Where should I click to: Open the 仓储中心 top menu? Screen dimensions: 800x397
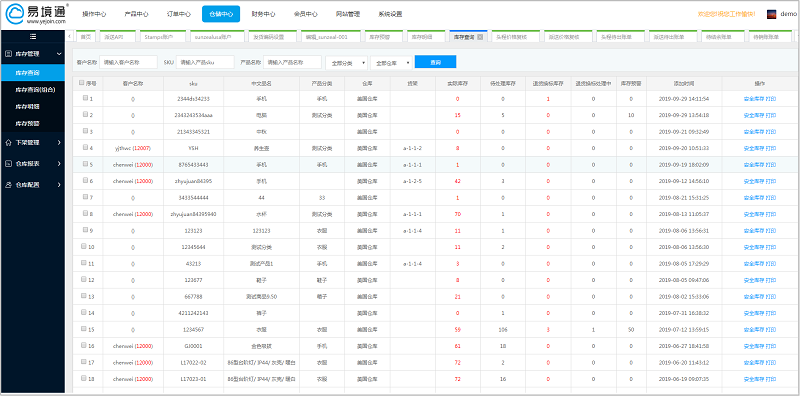coord(221,14)
